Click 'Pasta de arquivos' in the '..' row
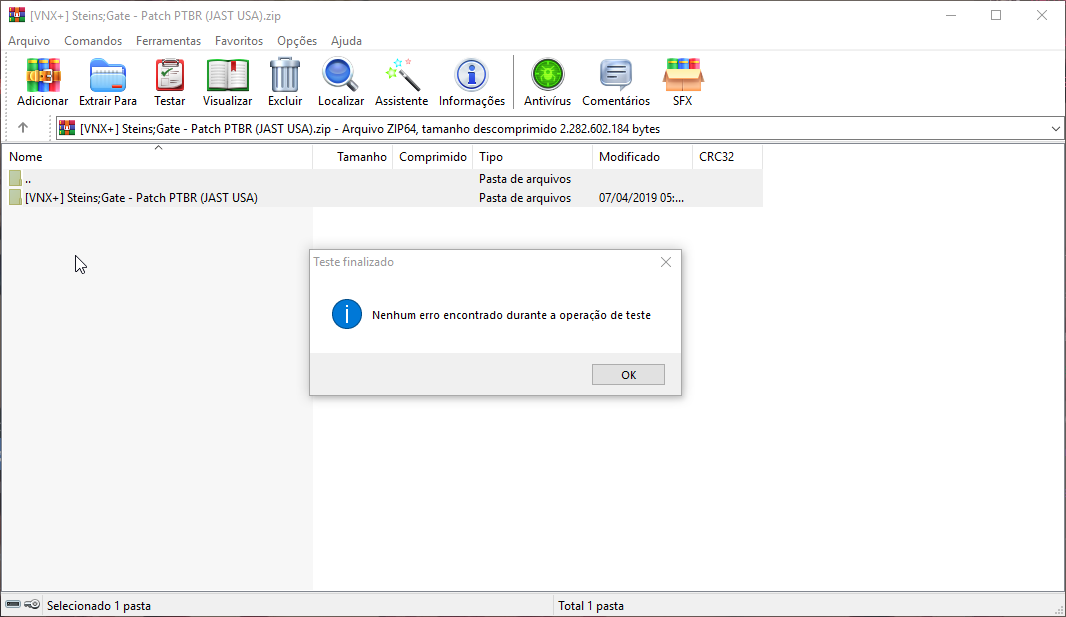The image size is (1066, 617). pyautogui.click(x=525, y=179)
